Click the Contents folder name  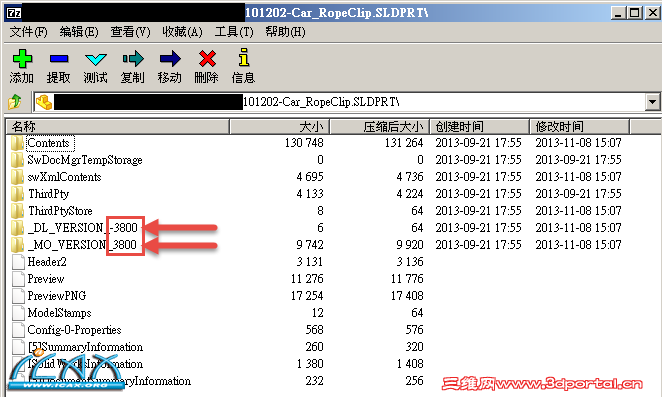click(x=48, y=143)
